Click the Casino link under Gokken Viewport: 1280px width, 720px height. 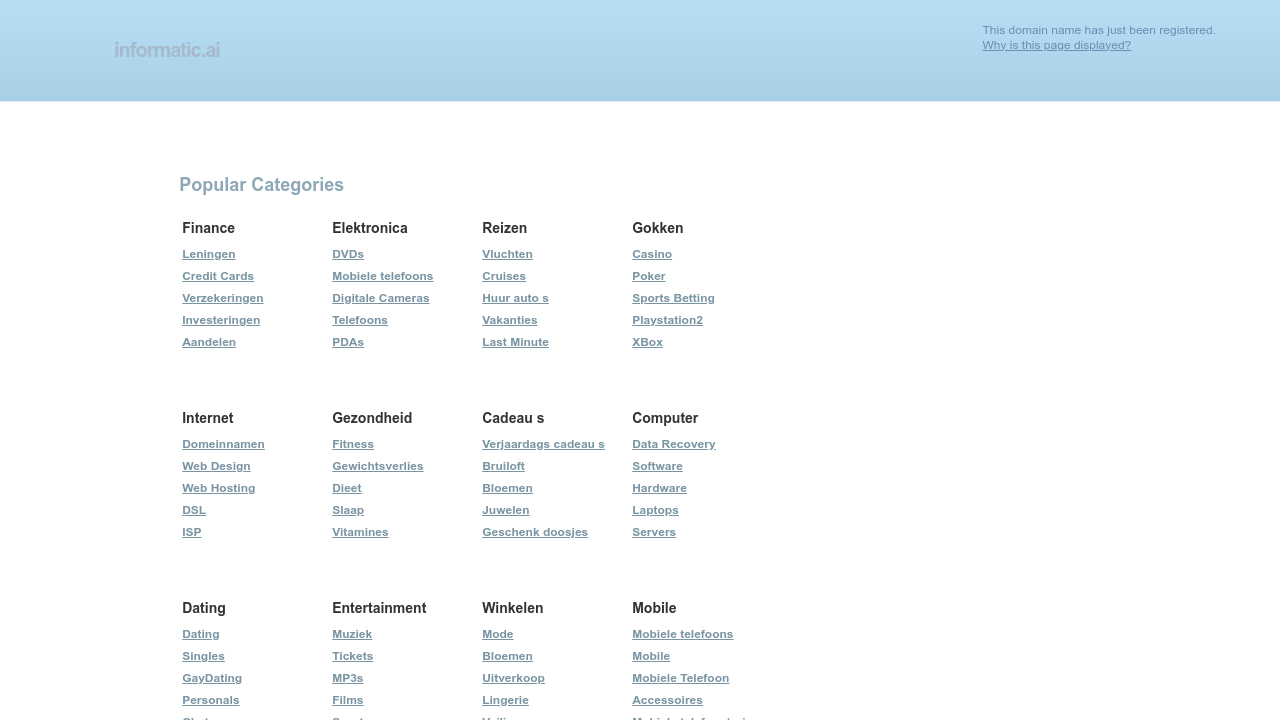coord(652,254)
